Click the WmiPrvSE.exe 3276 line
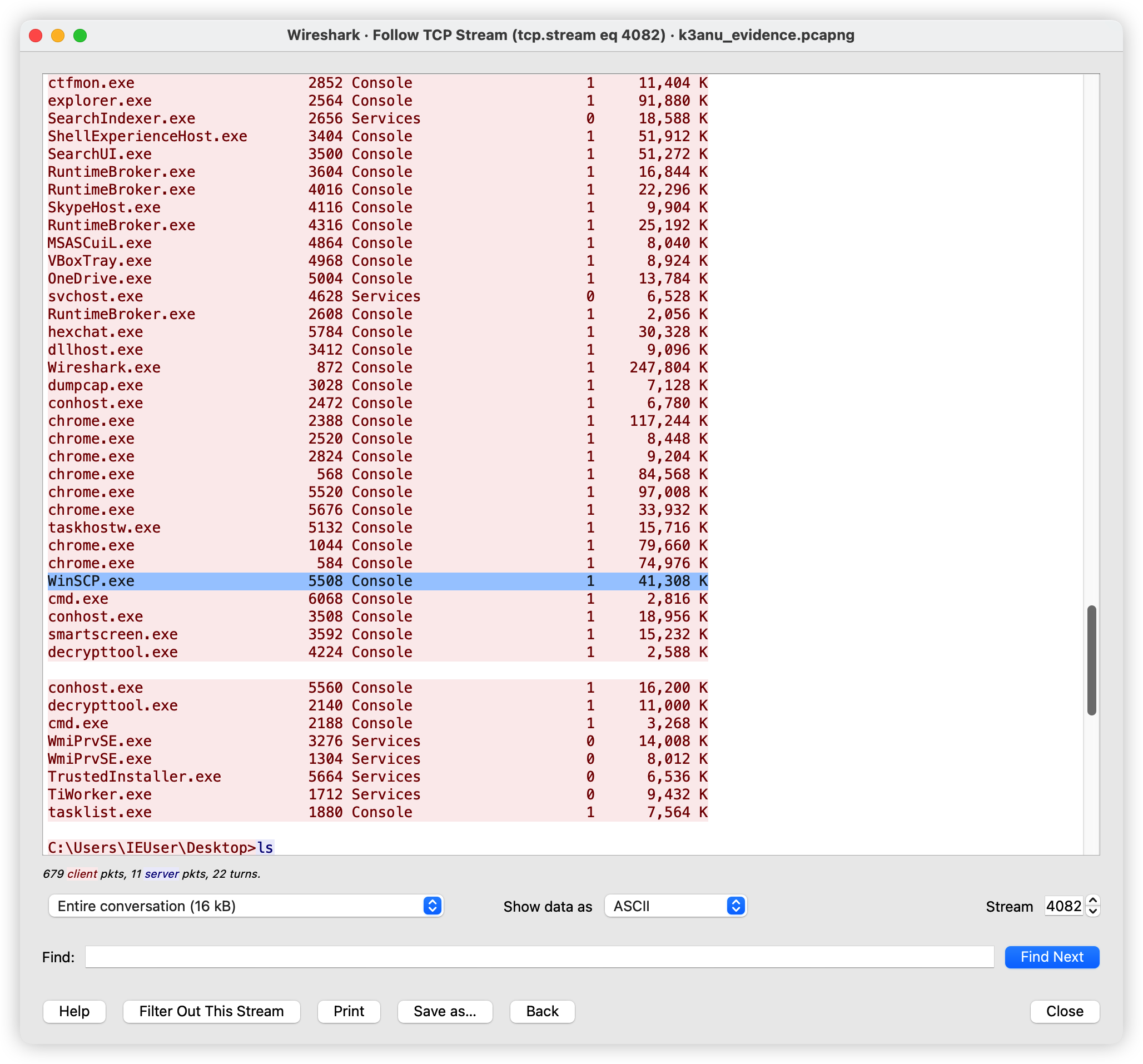Image resolution: width=1143 pixels, height=1064 pixels. pos(377,742)
